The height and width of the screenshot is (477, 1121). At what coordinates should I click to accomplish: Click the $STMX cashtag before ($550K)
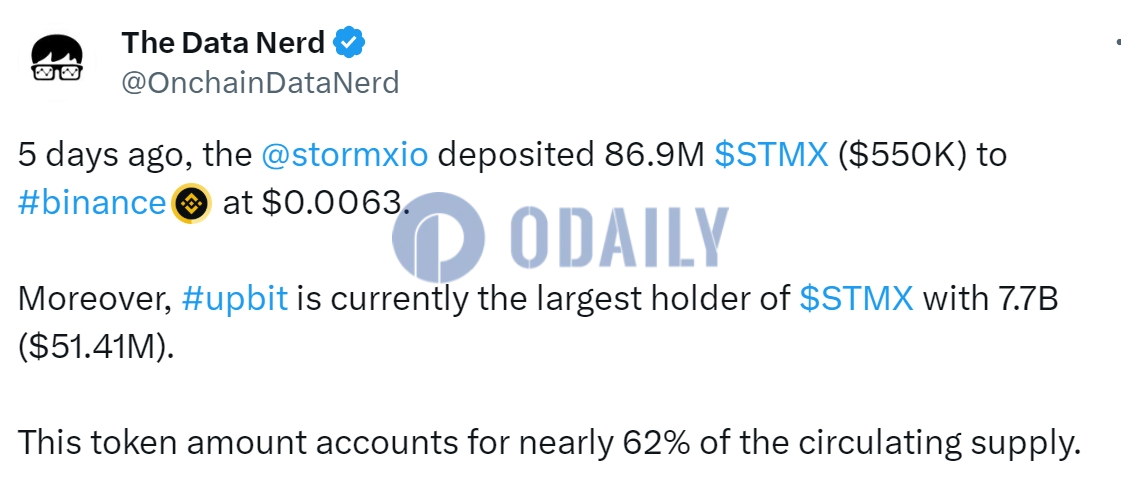click(771, 156)
